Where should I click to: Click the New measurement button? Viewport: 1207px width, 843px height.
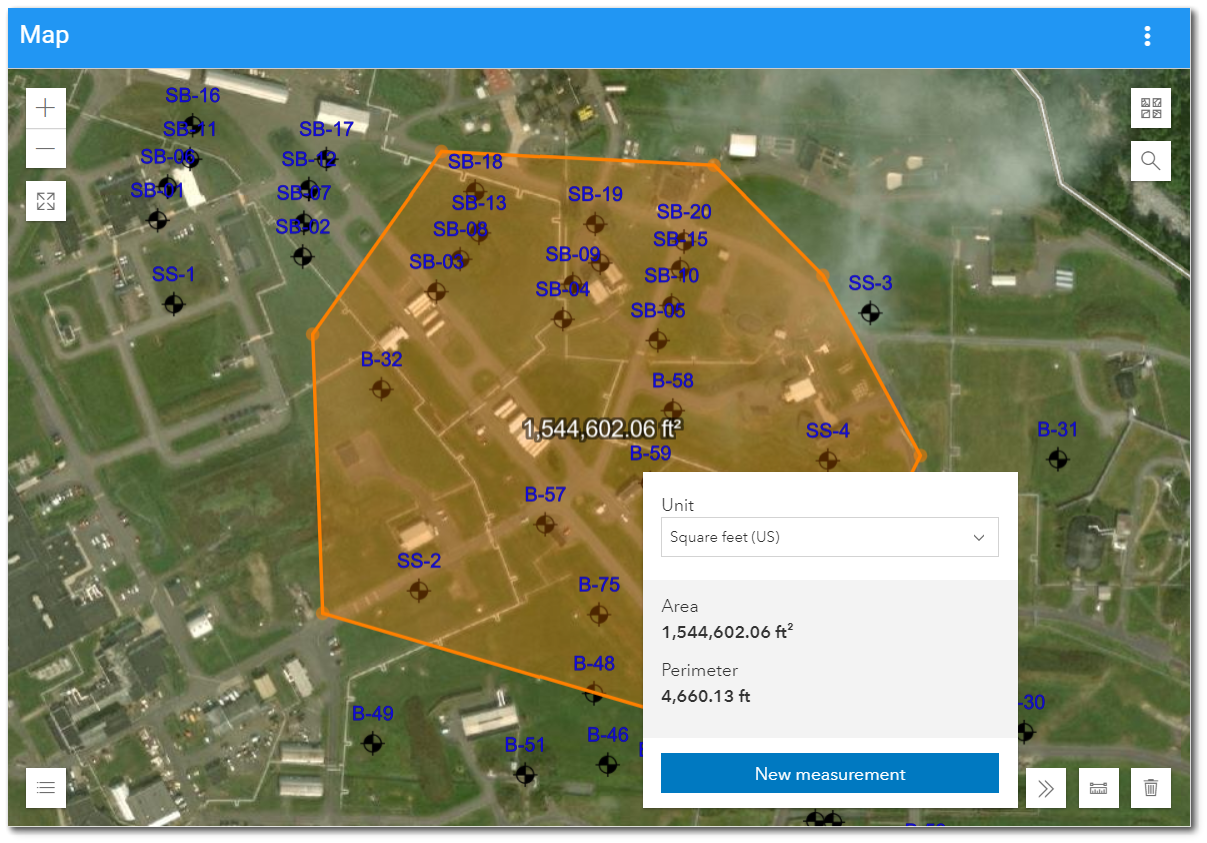tap(829, 772)
